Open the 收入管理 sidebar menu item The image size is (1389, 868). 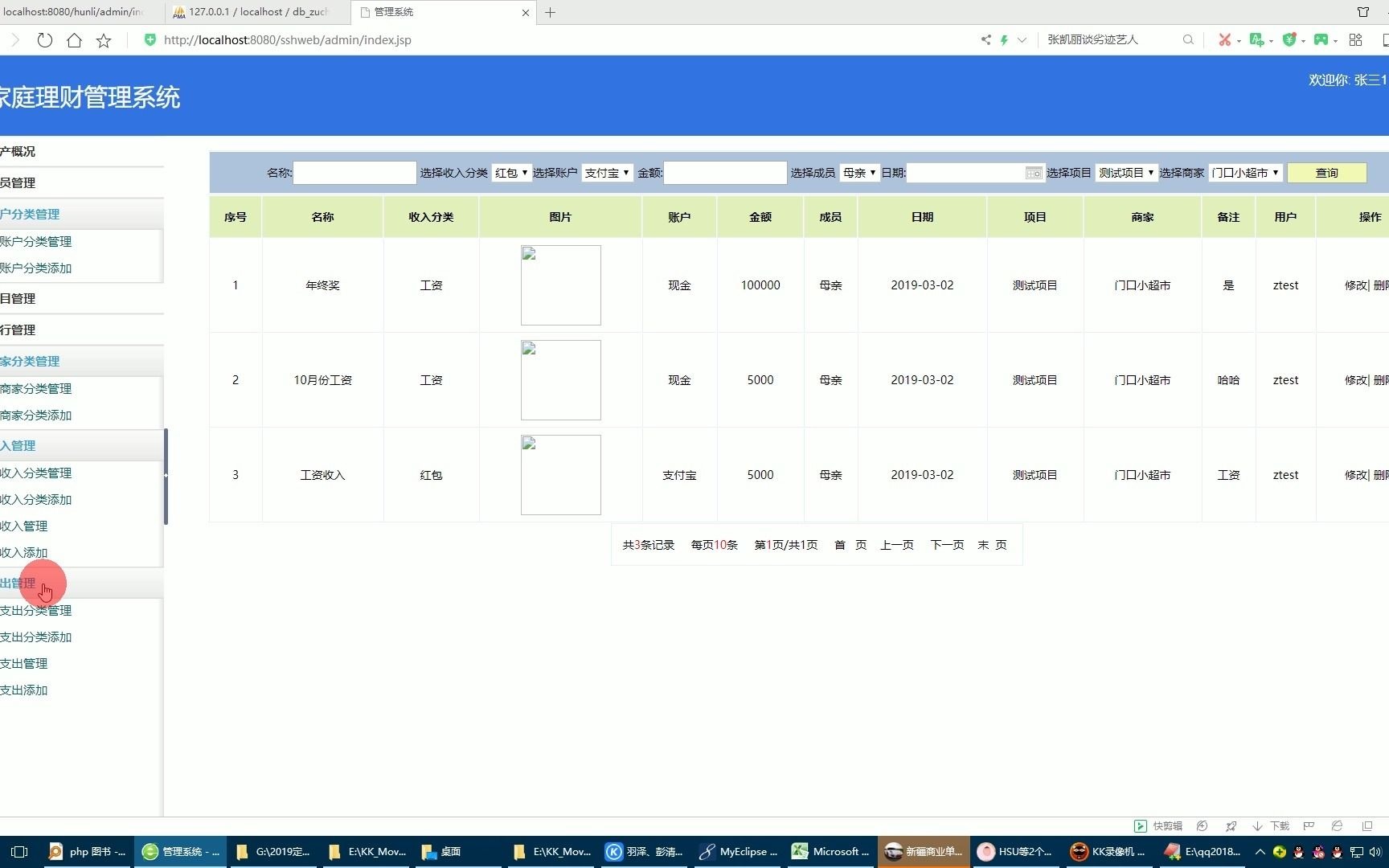pos(24,526)
